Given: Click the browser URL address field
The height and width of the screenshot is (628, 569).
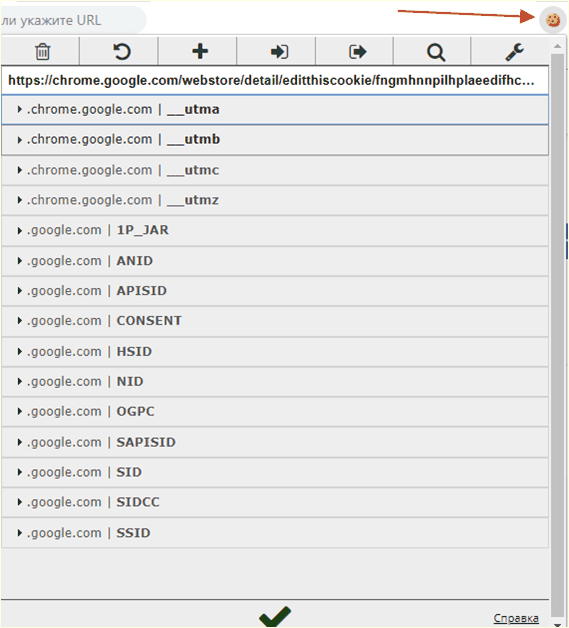Looking at the screenshot, I should click(x=73, y=20).
